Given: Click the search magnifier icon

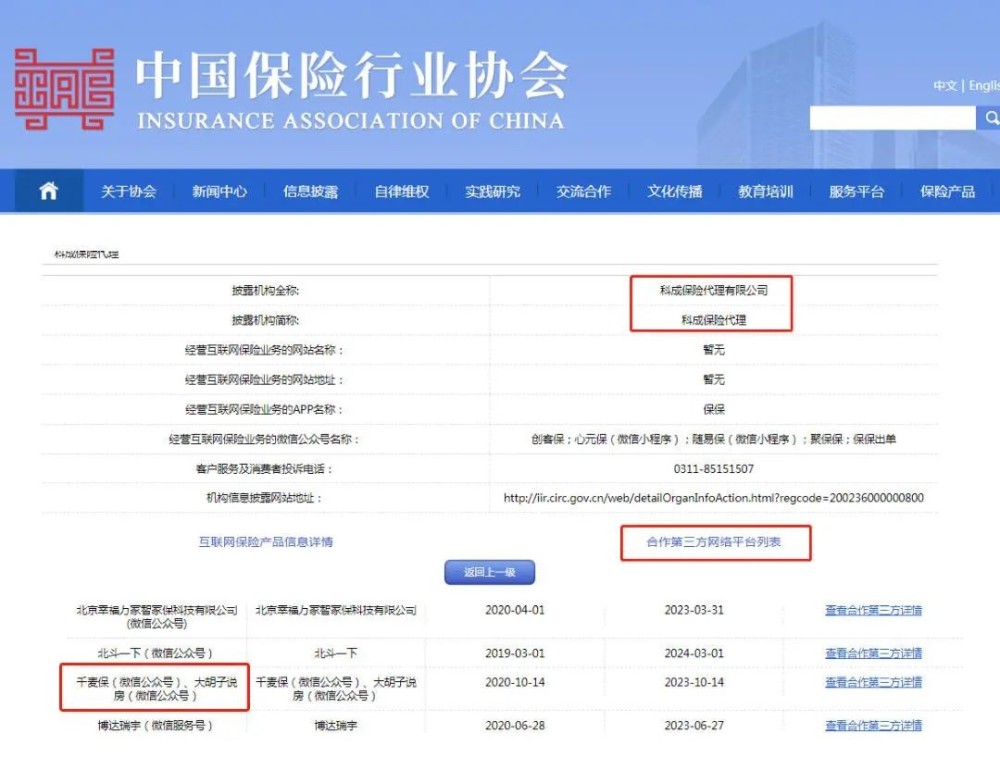Looking at the screenshot, I should [x=990, y=118].
